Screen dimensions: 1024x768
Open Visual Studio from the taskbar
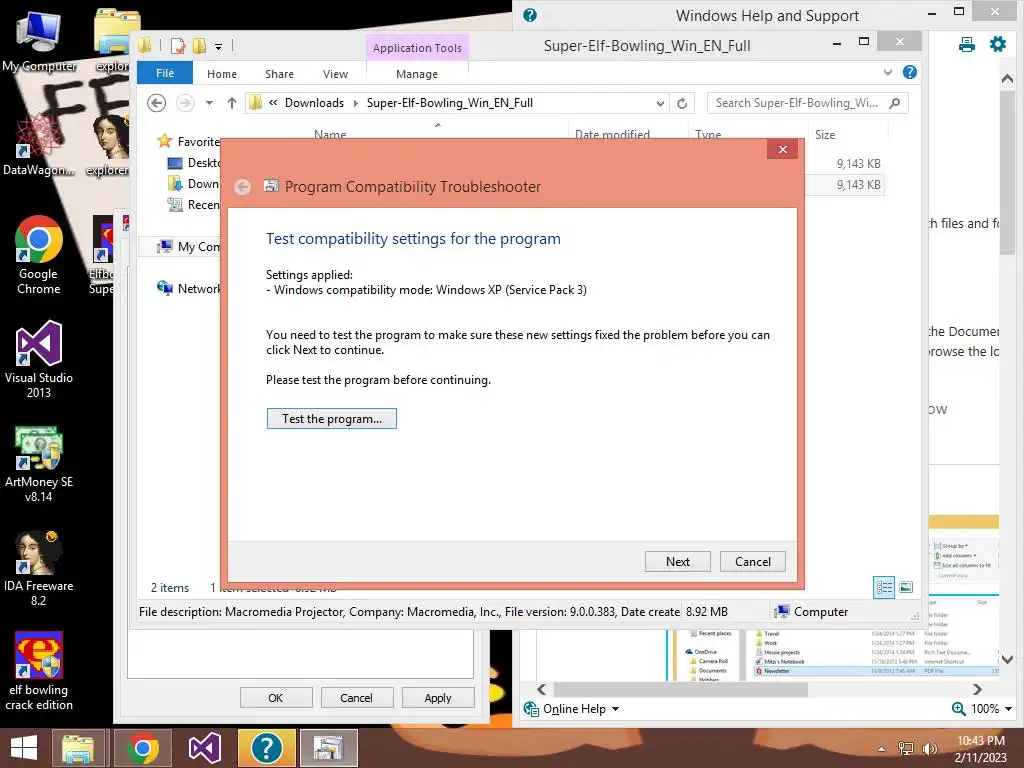[x=204, y=748]
